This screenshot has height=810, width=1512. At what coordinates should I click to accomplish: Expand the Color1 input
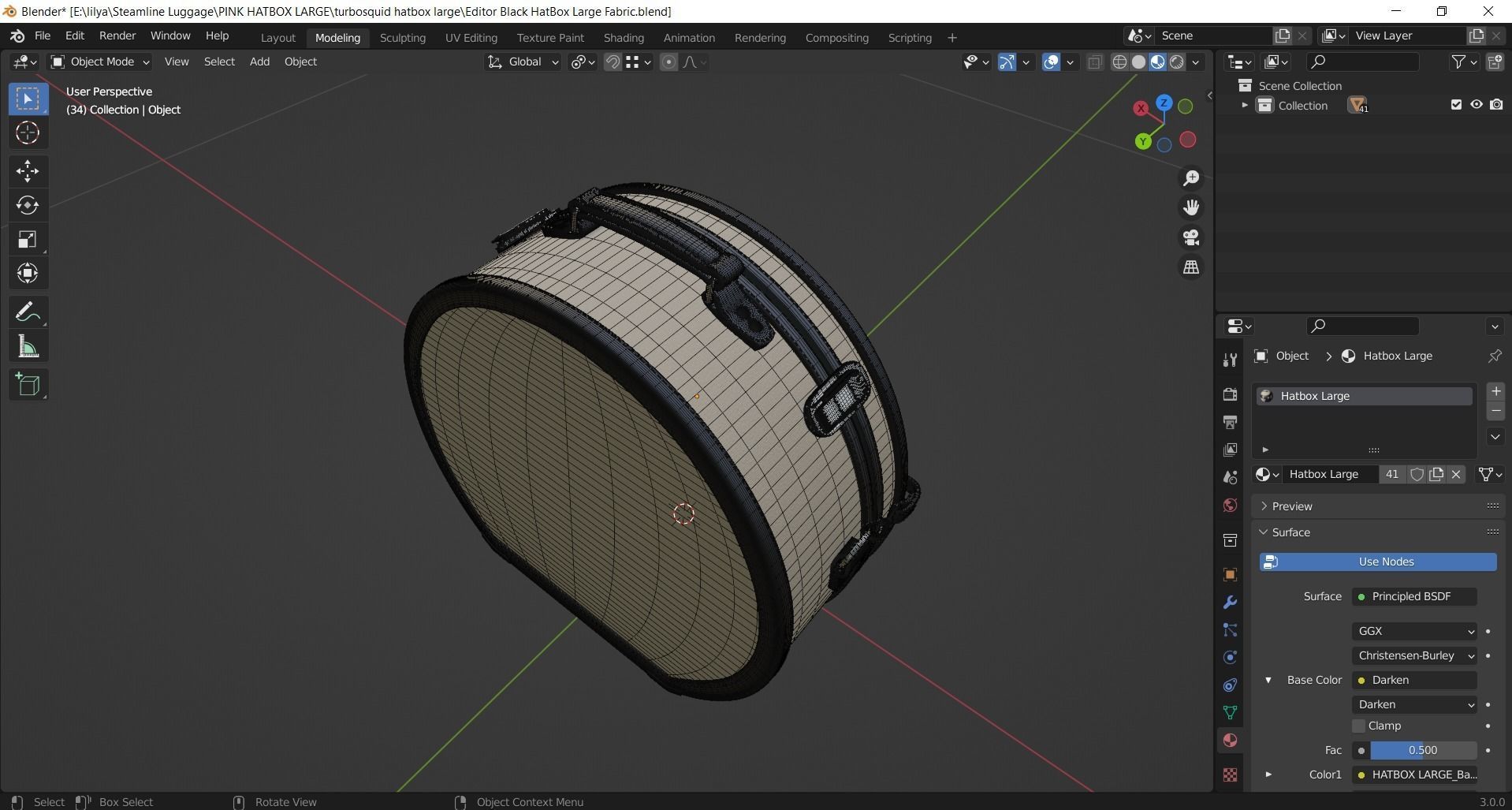tap(1268, 775)
